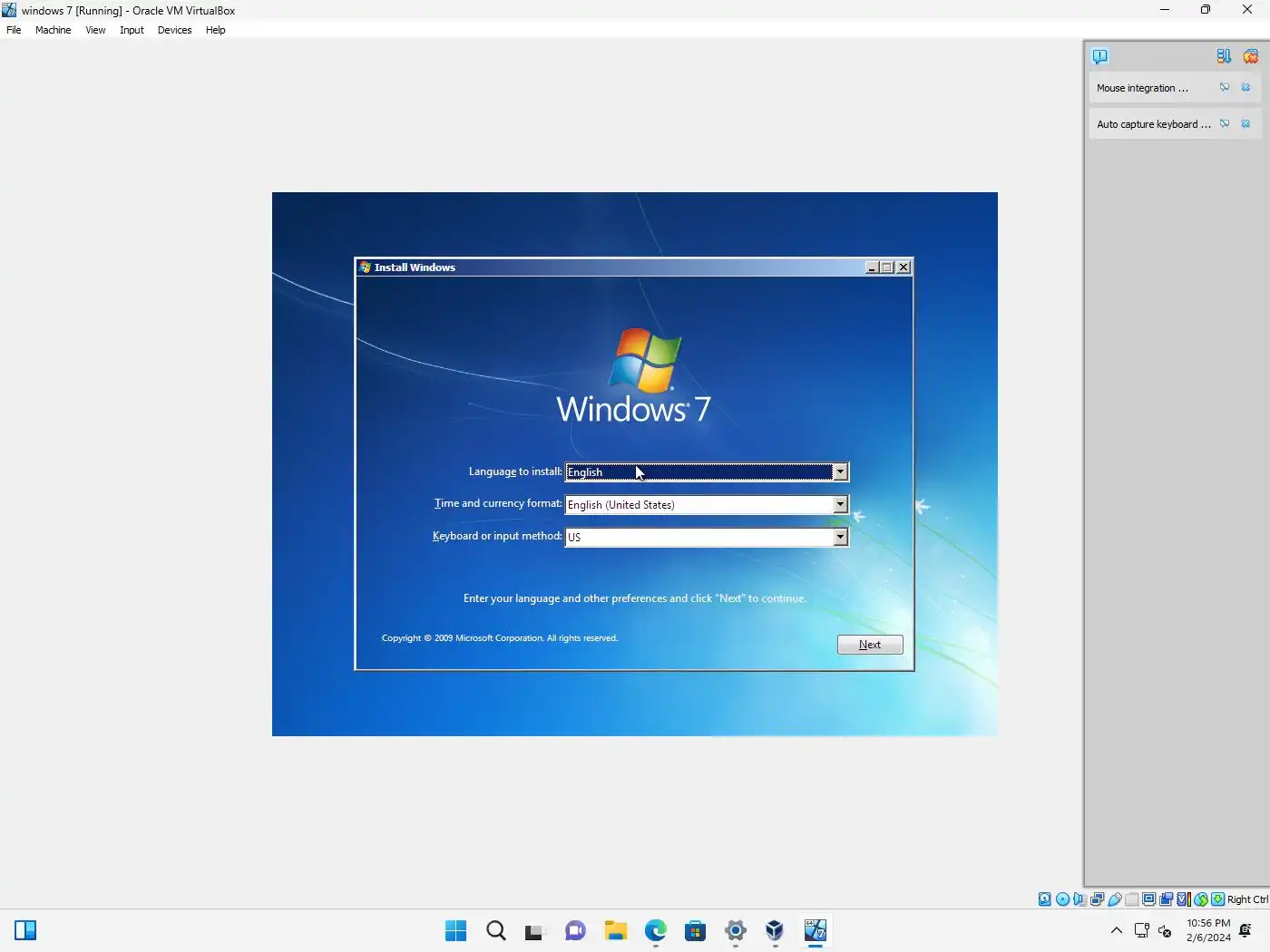The image size is (1270, 952).
Task: Open the Keyboard or input method dropdown
Action: pyautogui.click(x=840, y=537)
